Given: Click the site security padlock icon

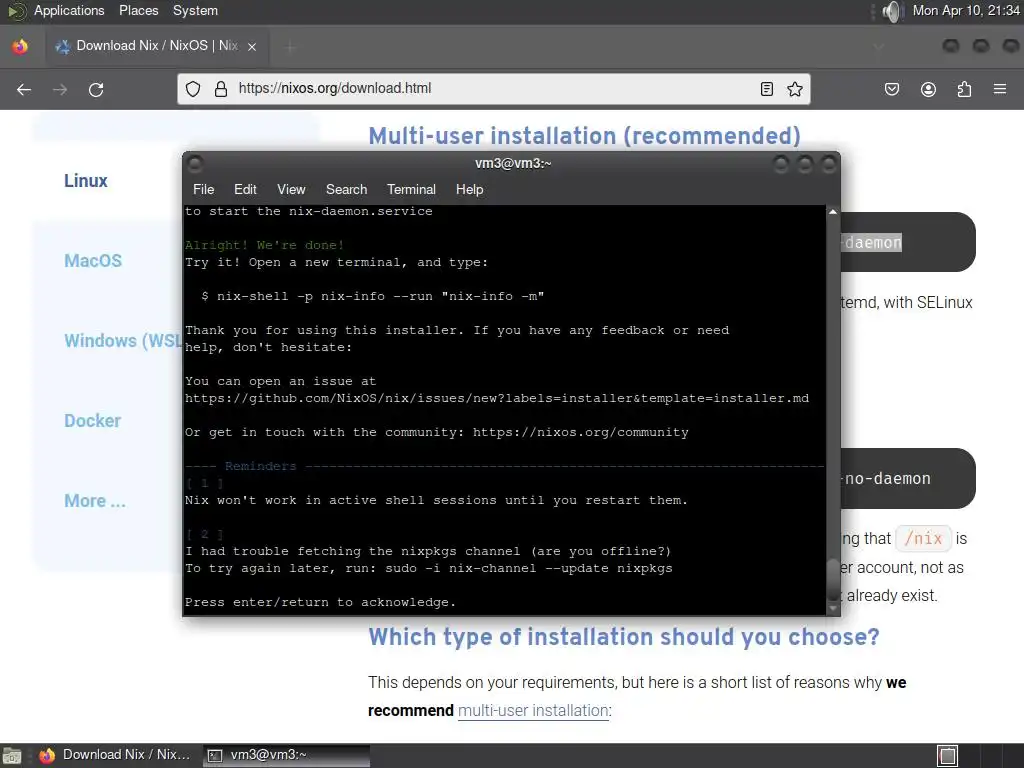Looking at the screenshot, I should coord(221,89).
